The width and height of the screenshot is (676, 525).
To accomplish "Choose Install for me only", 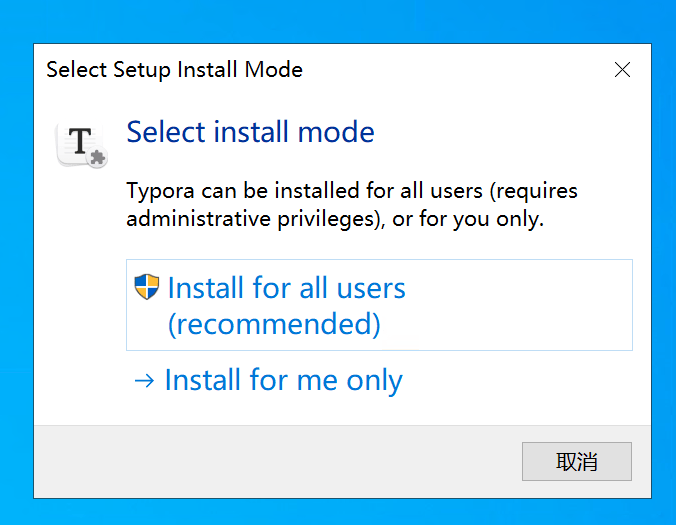I will pos(284,380).
